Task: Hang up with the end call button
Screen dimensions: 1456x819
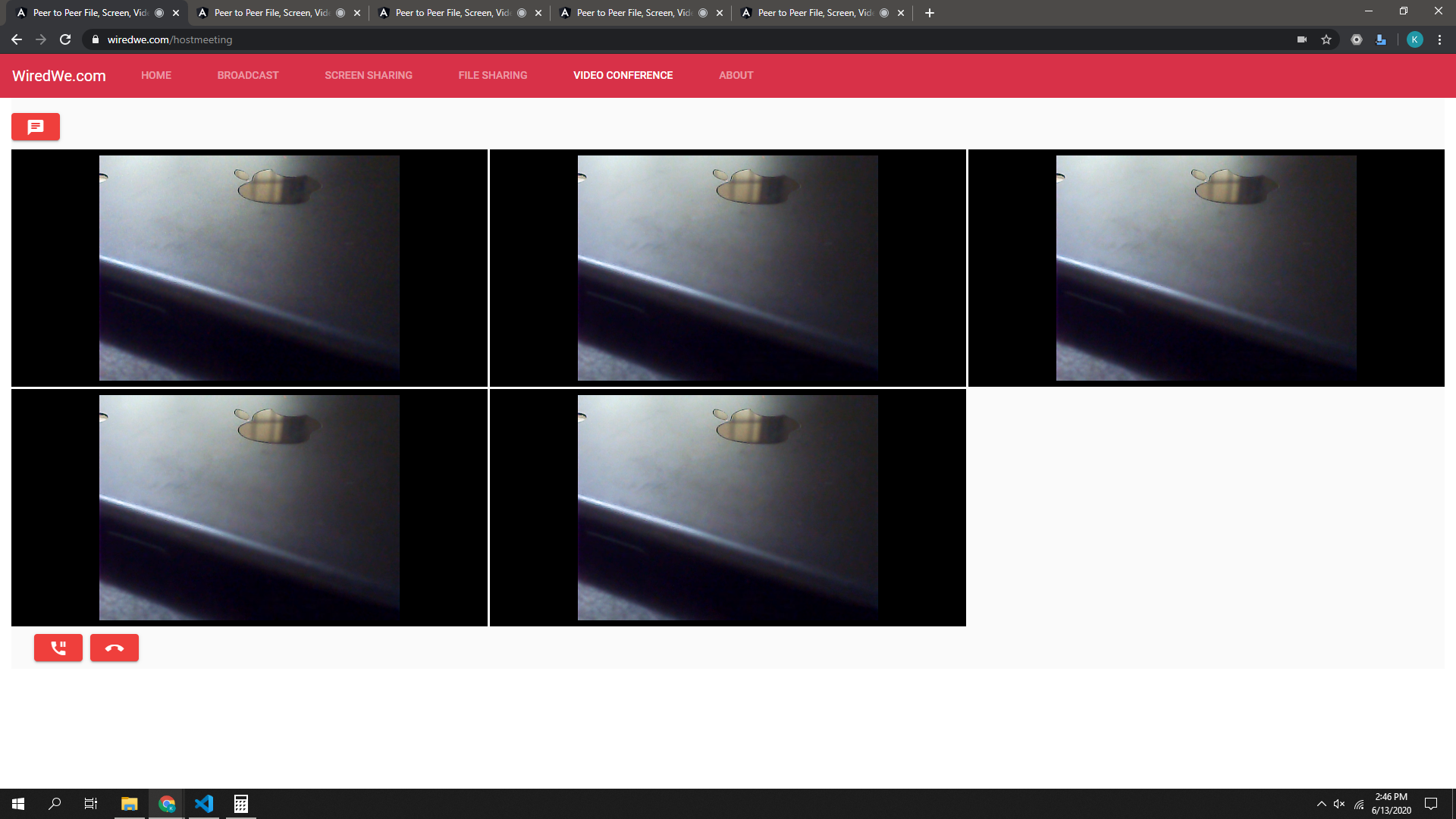Action: (115, 648)
